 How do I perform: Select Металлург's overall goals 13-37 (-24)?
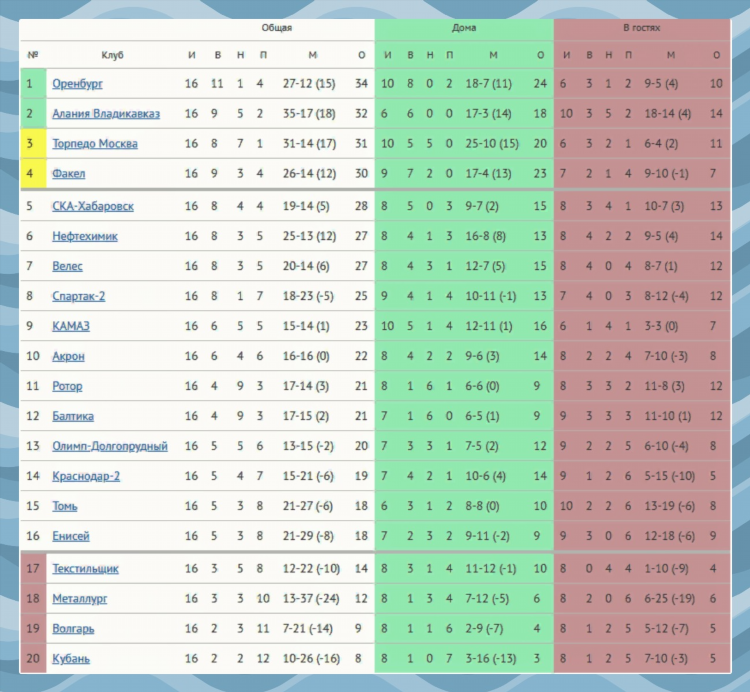pyautogui.click(x=311, y=599)
